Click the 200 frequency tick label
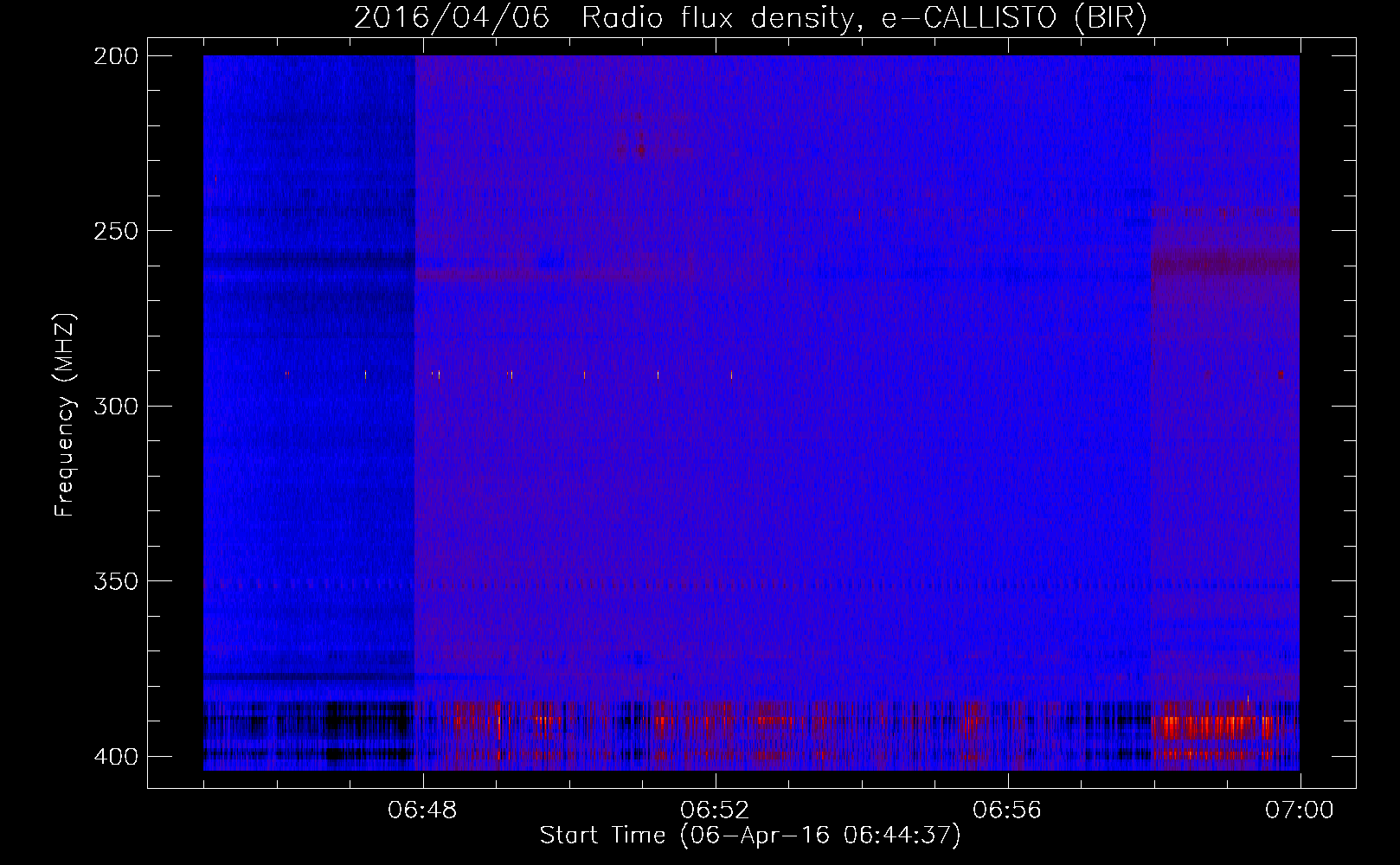The image size is (1400, 865). pos(115,56)
